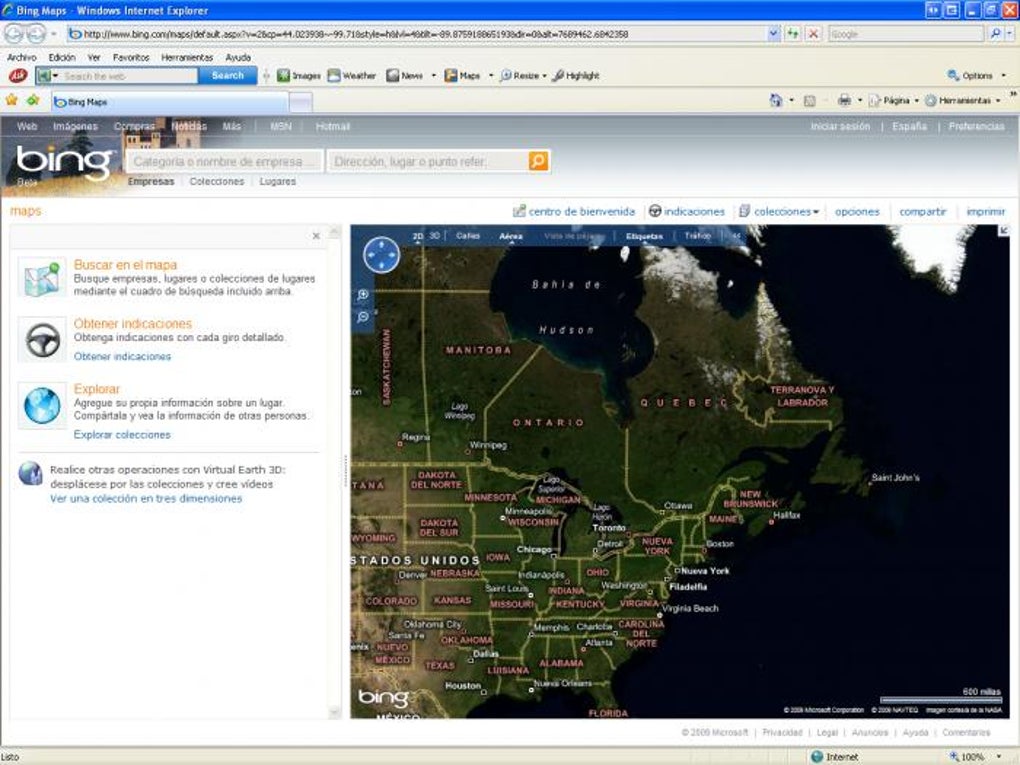The width and height of the screenshot is (1020, 765).
Task: Click the Add to Favorites icon
Action: [x=33, y=100]
